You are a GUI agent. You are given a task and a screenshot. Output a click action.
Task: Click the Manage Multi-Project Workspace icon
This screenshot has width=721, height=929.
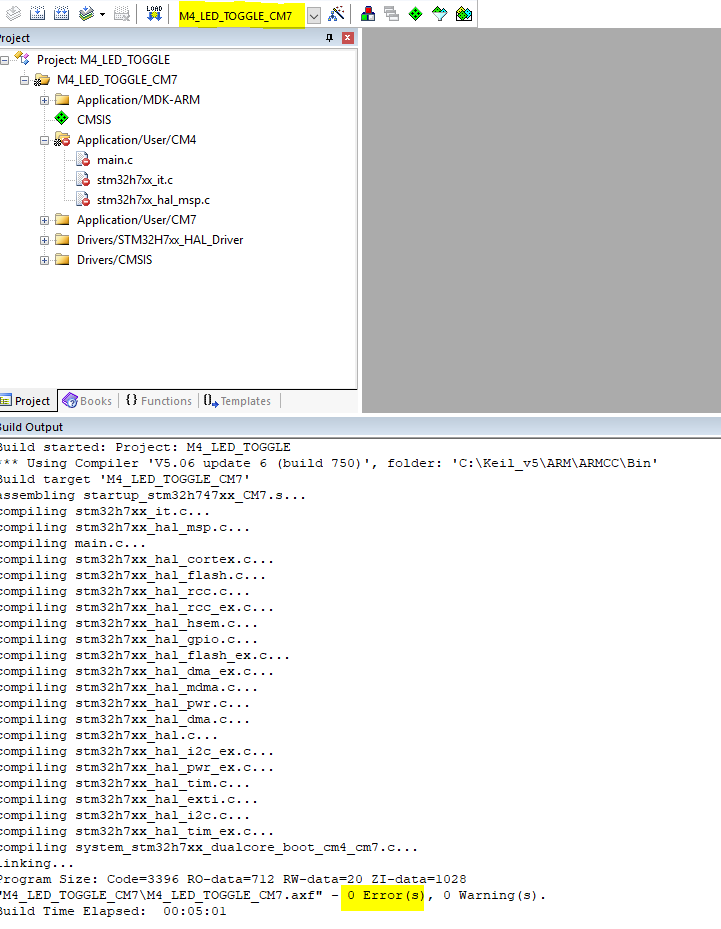click(x=392, y=13)
